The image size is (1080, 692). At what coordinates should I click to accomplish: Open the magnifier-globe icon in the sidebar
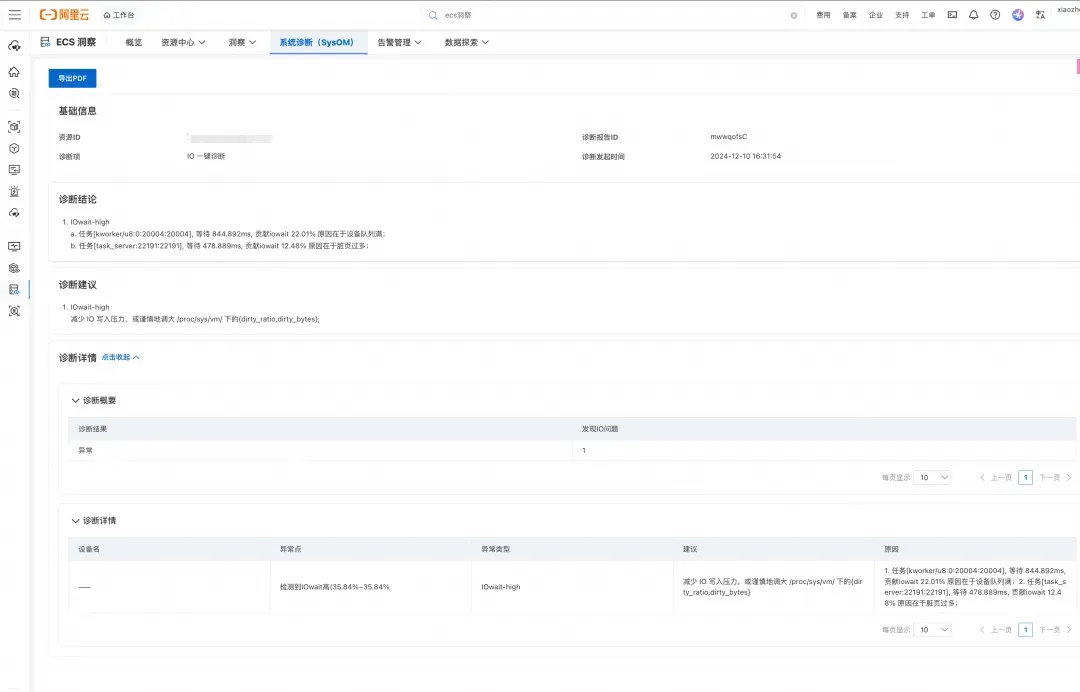coord(14,94)
